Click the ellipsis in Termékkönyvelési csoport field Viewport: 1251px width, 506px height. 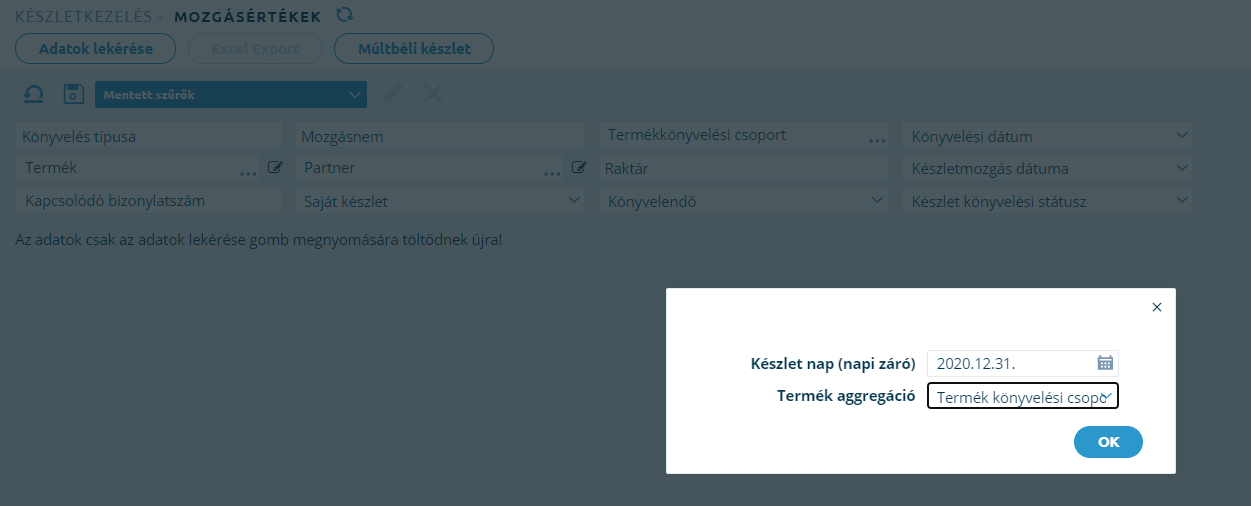877,141
